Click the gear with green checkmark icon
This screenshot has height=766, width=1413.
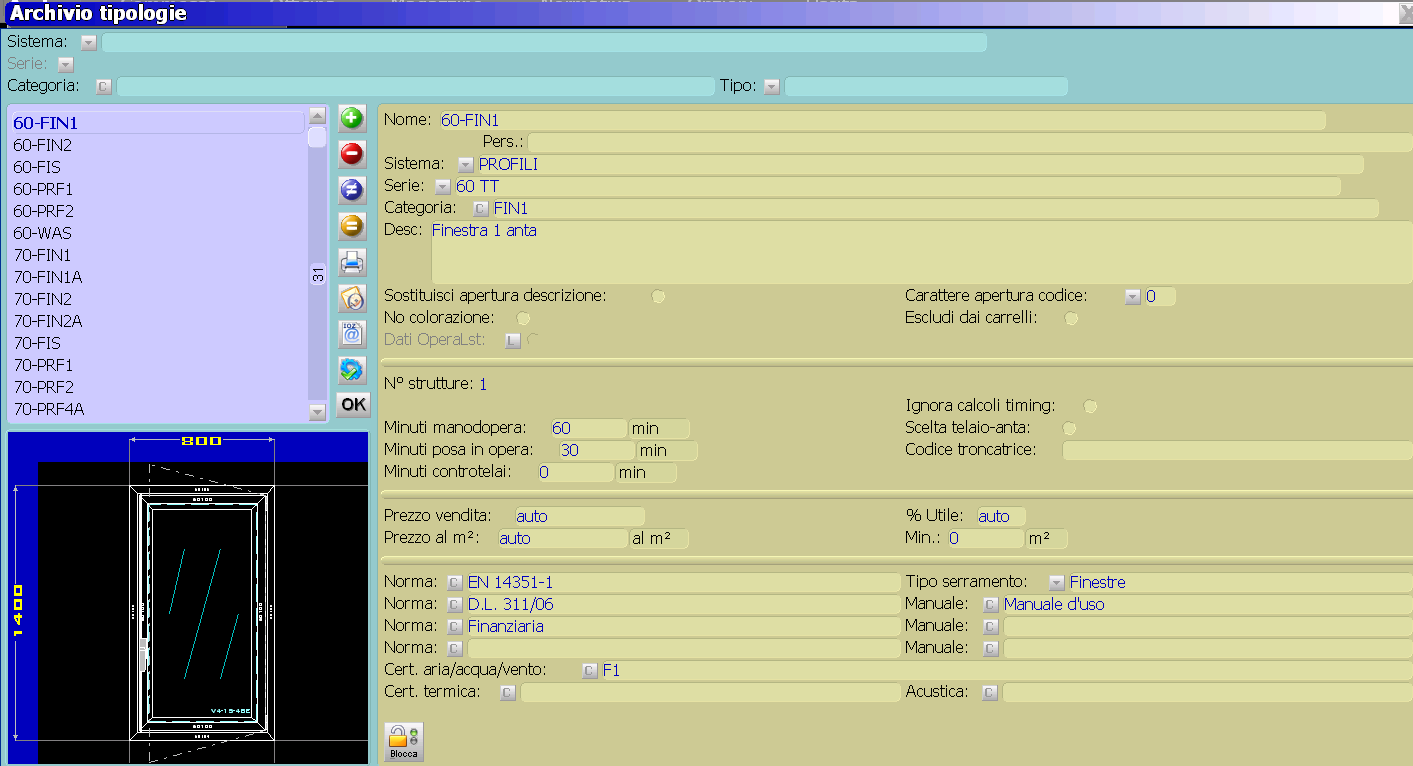coord(352,370)
